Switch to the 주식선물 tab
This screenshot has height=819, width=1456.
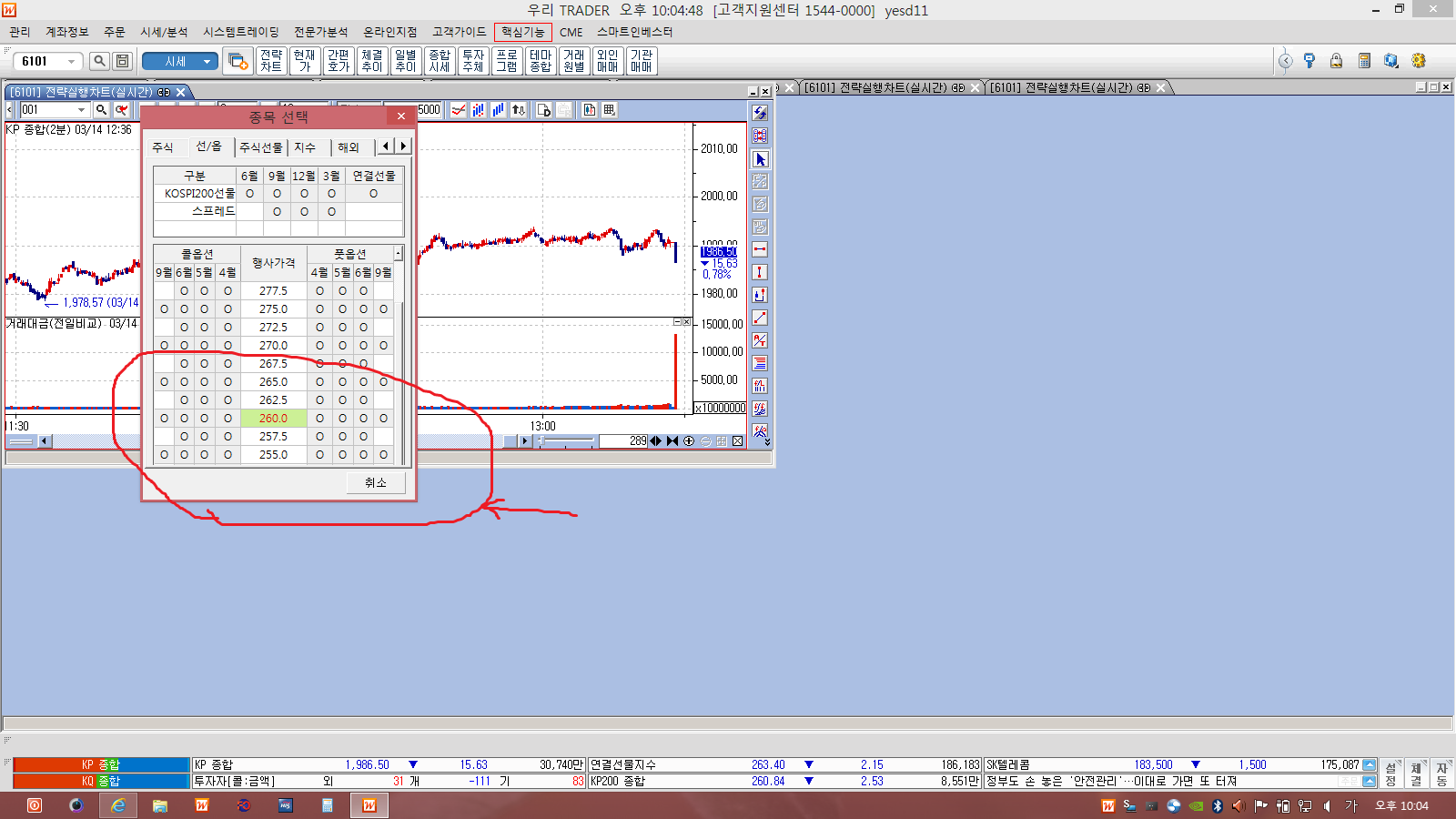pyautogui.click(x=261, y=147)
